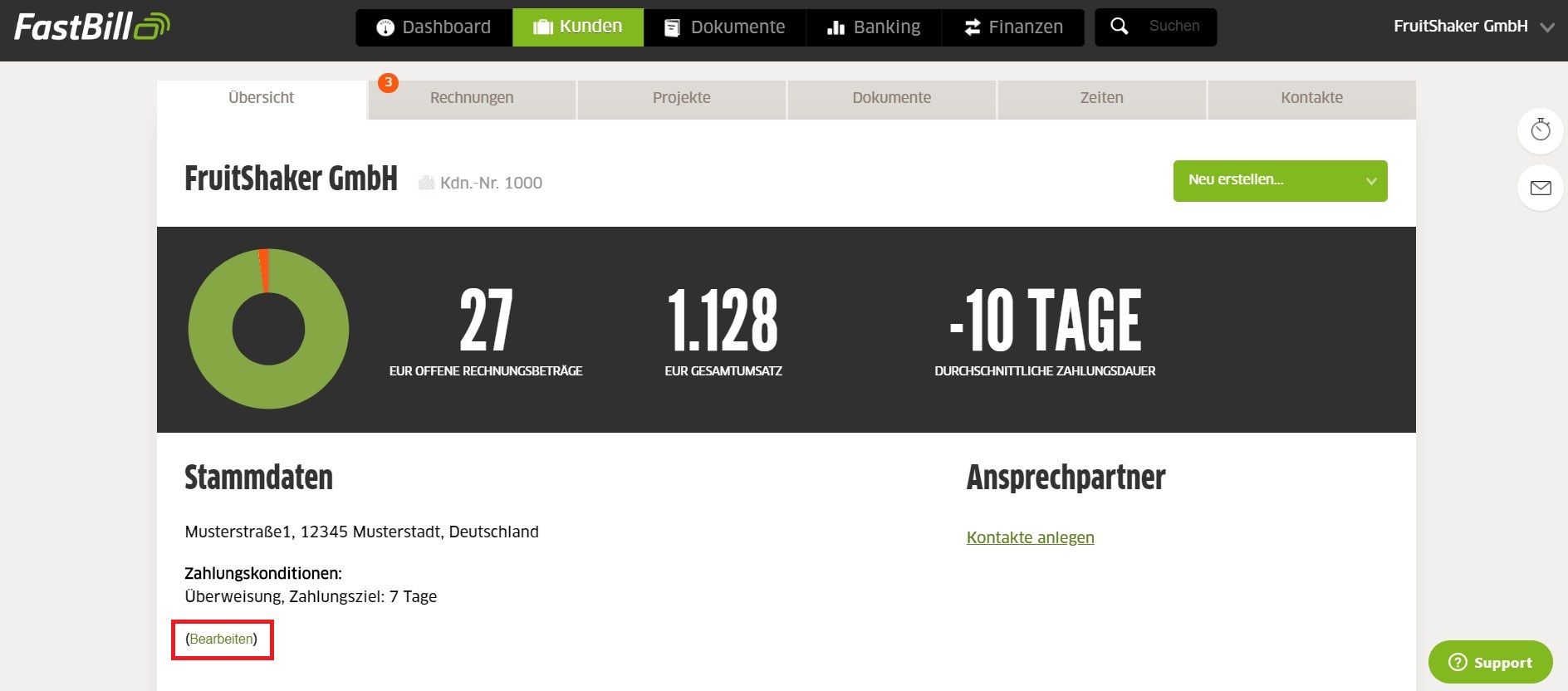
Task: Open the Neu erstellen dropdown
Action: pos(1281,181)
